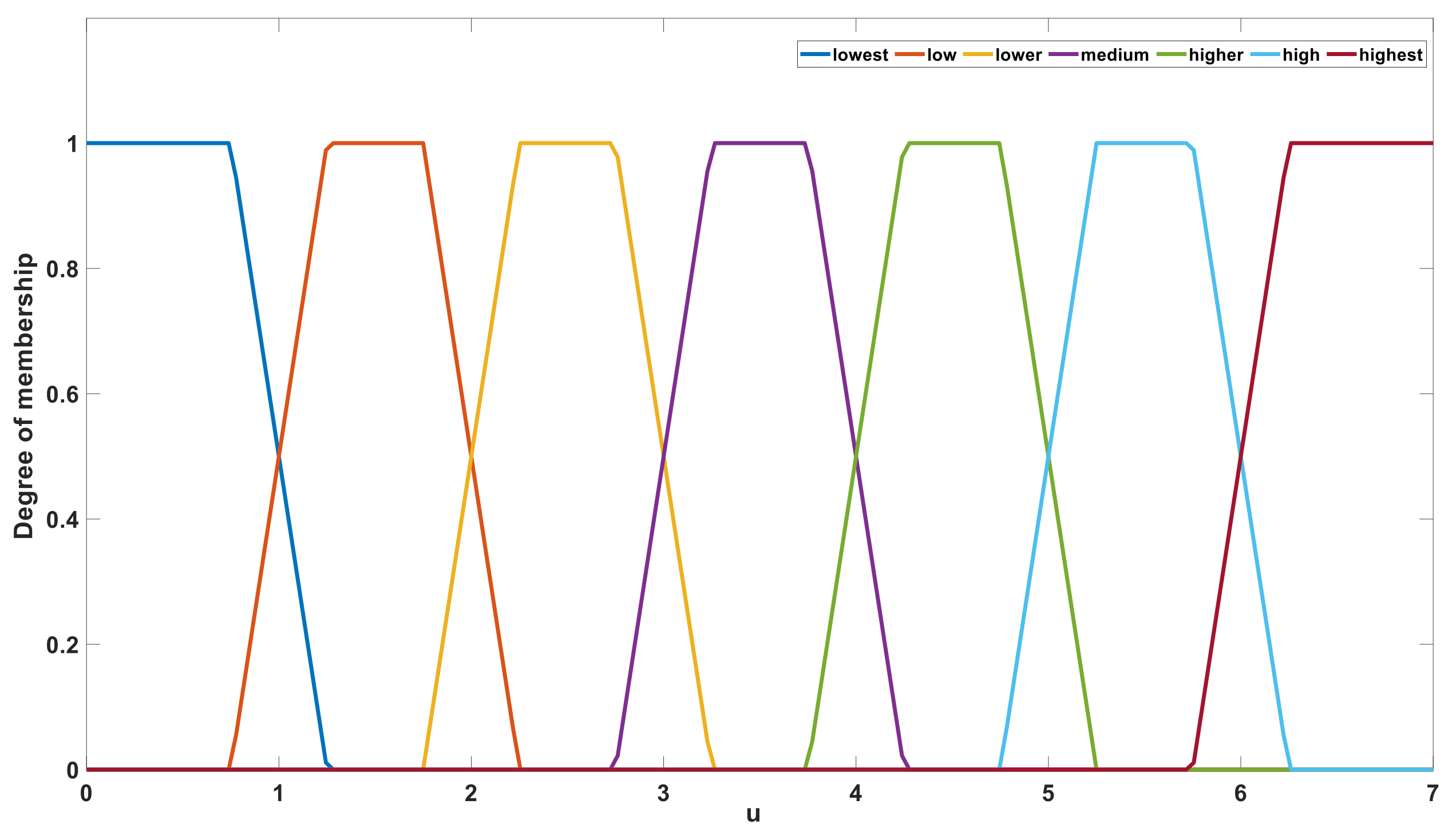Viewport: 1456px width, 836px height.
Task: Click the dark red swatch for 'highest'
Action: pos(1342,54)
